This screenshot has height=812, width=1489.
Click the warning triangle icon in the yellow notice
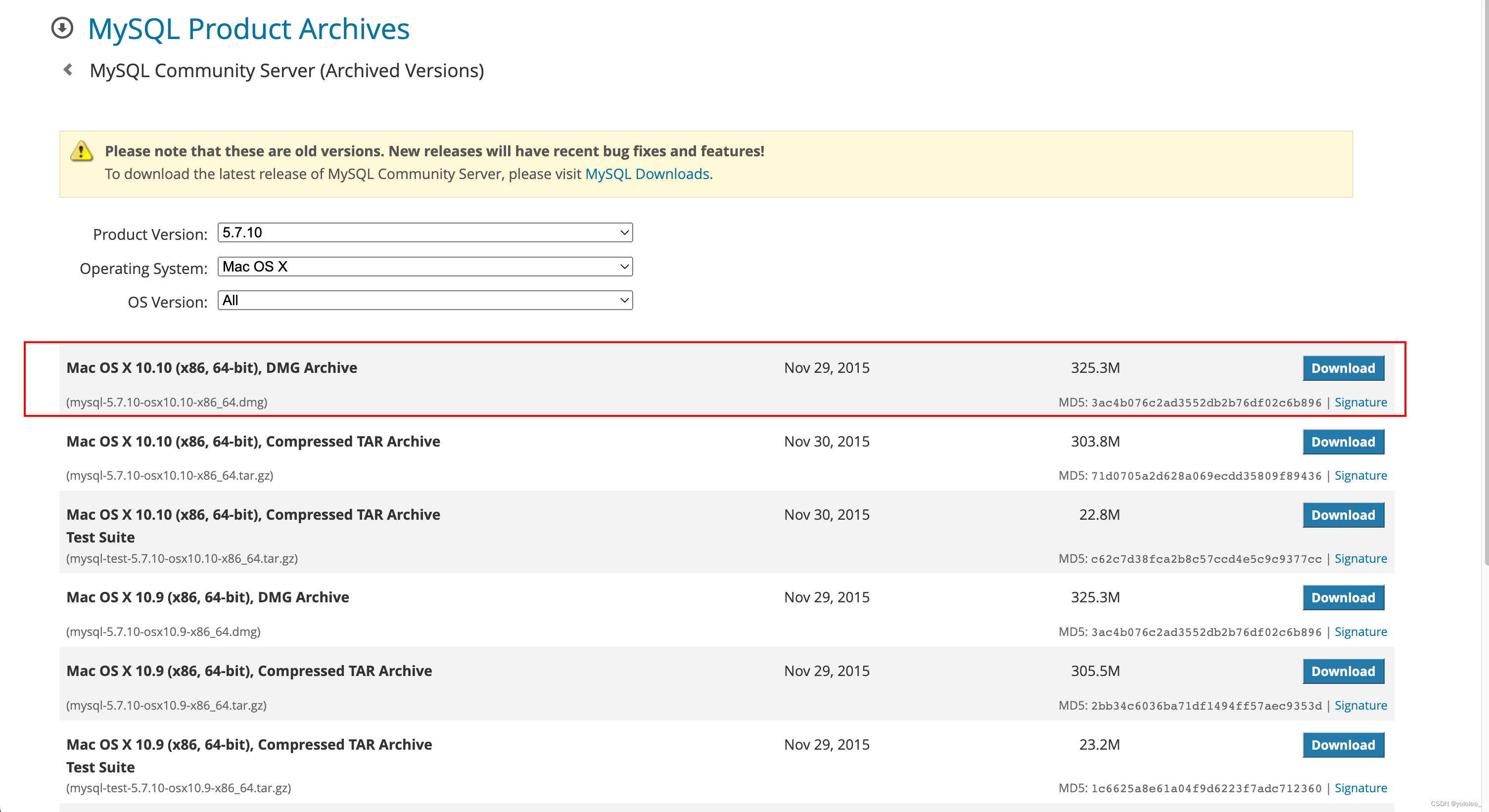pos(82,151)
